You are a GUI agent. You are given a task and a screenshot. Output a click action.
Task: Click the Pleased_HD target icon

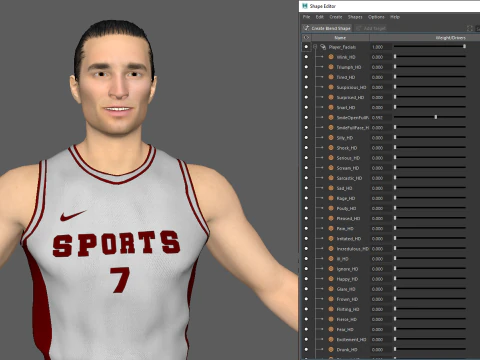[x=331, y=218]
